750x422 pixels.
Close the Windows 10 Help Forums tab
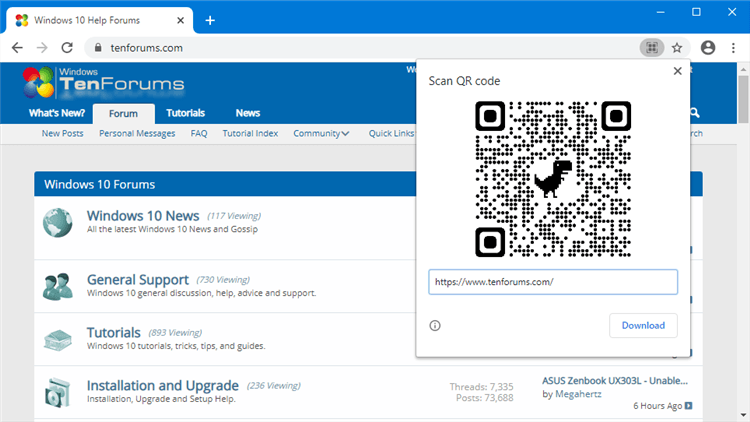180,21
